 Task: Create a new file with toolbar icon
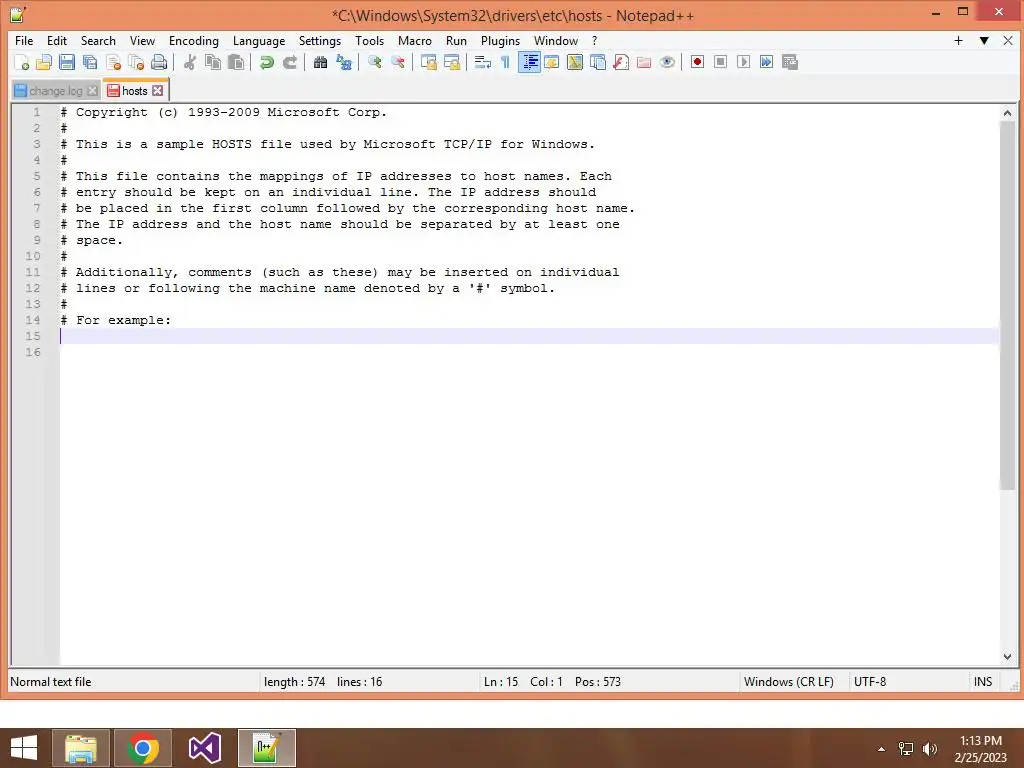[22, 62]
